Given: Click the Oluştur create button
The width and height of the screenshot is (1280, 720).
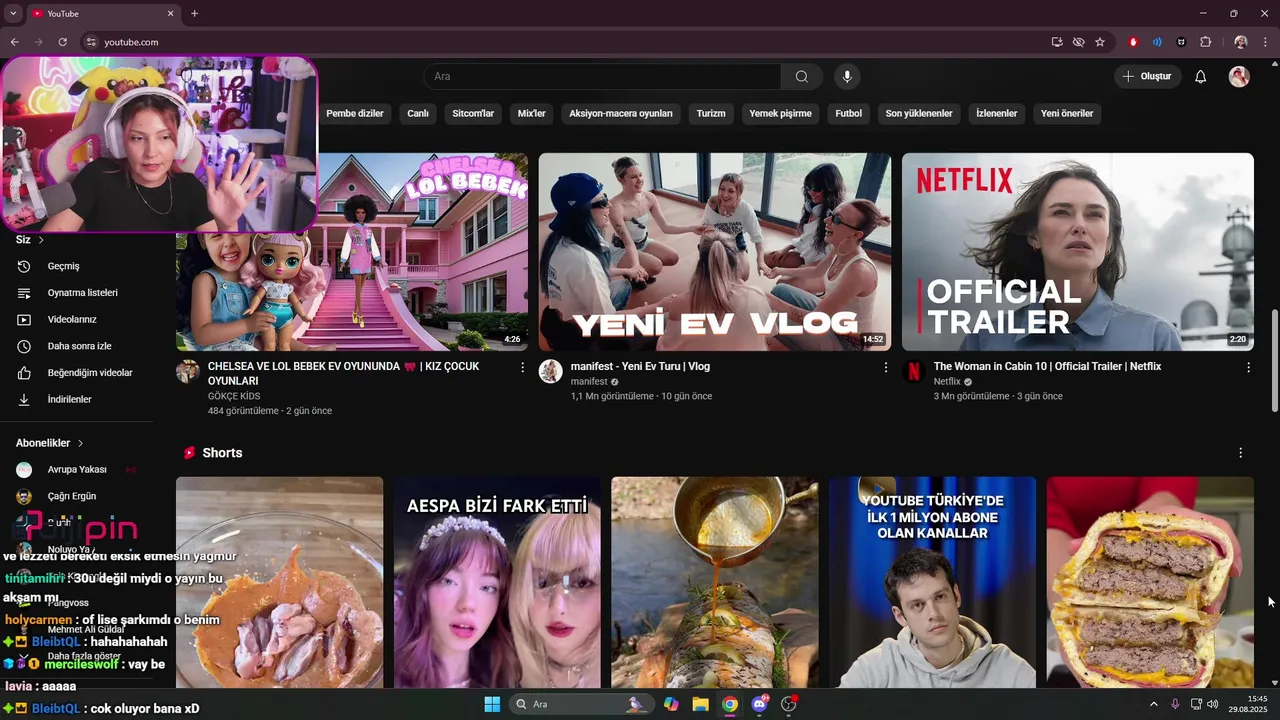Looking at the screenshot, I should coord(1148,77).
